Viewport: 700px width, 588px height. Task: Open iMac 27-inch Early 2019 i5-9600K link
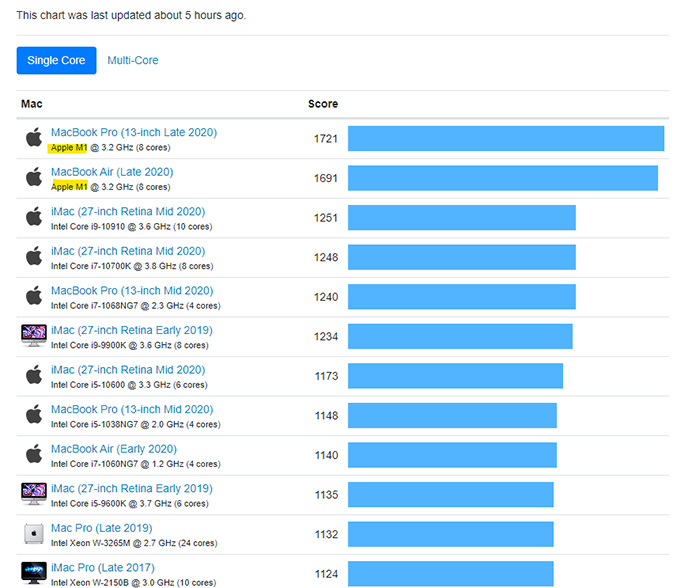(132, 488)
